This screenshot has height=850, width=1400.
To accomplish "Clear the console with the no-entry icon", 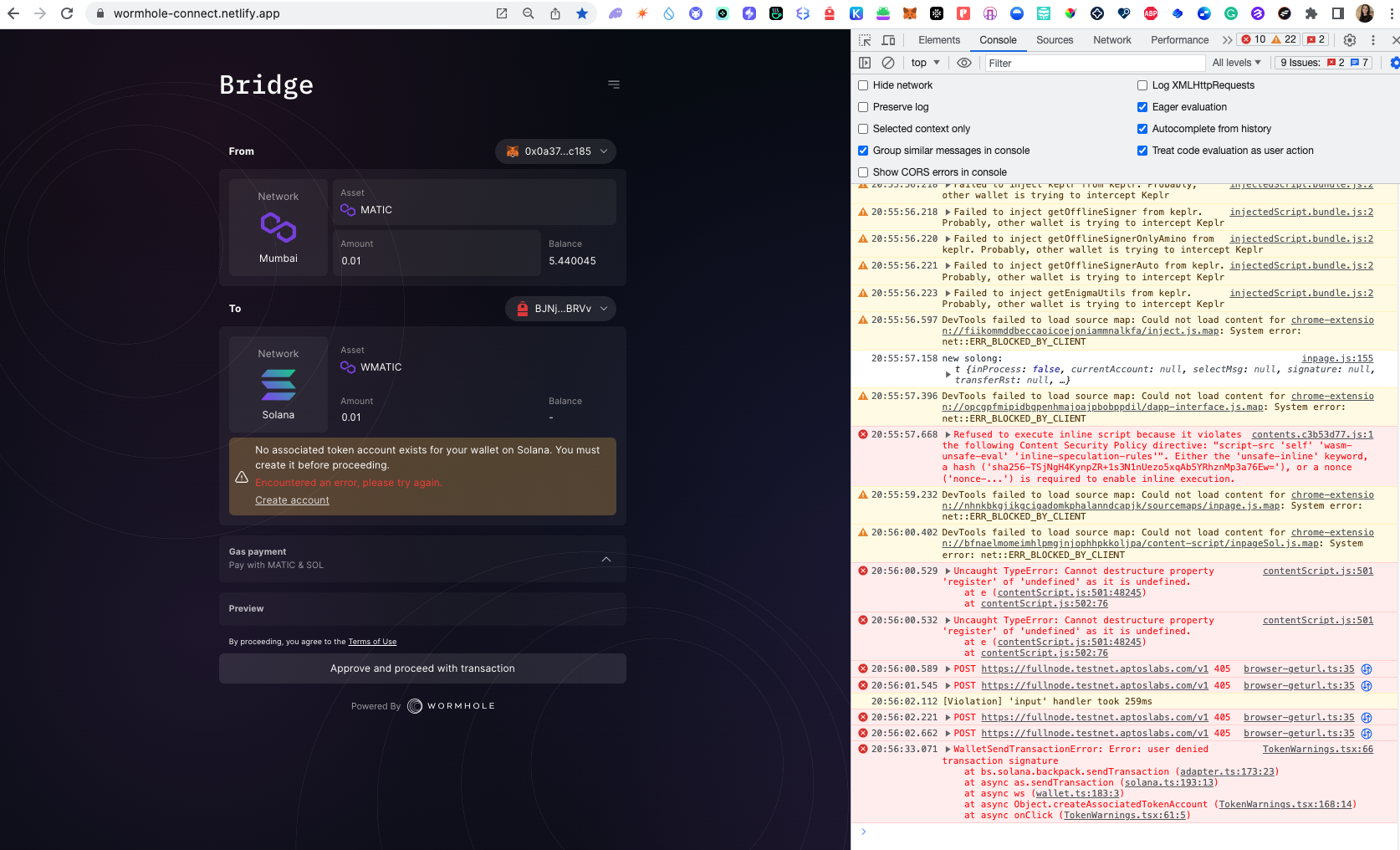I will point(888,63).
